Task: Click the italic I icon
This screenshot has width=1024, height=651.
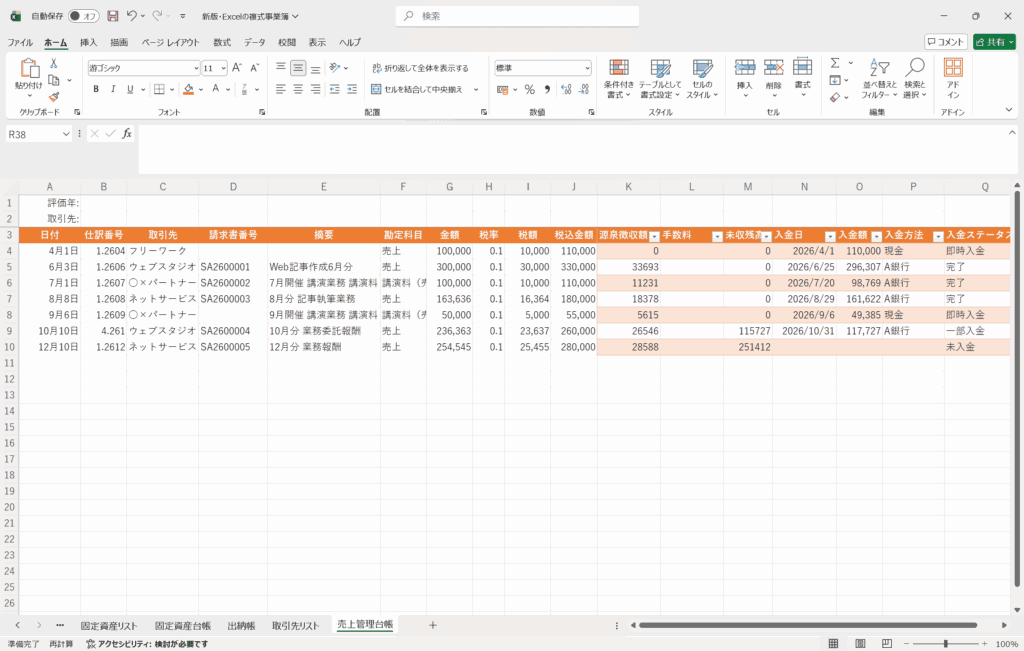Action: click(113, 89)
